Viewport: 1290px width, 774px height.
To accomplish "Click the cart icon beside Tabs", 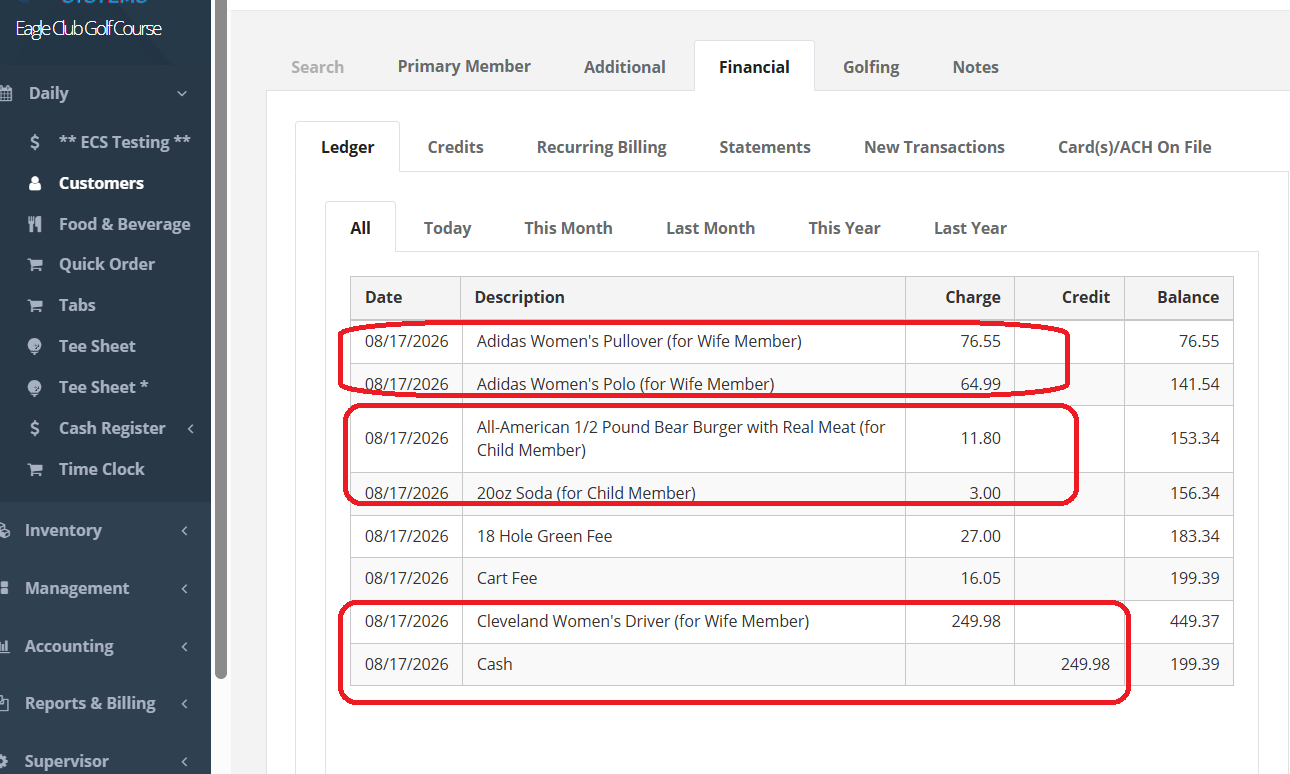I will [x=35, y=305].
